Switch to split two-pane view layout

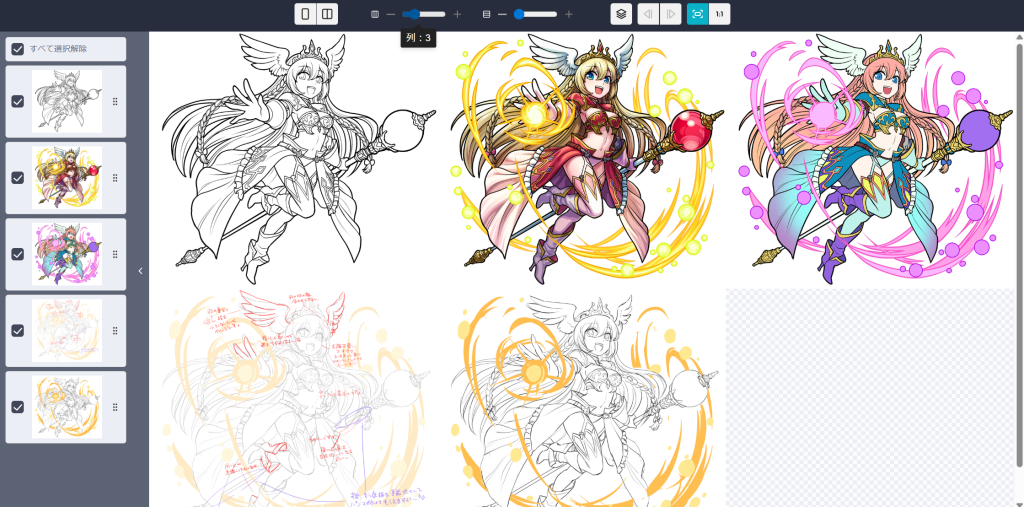point(327,14)
